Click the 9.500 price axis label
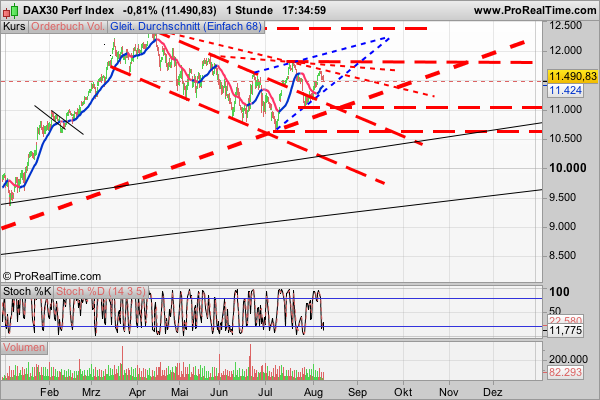Image resolution: width=600 pixels, height=400 pixels. point(562,197)
